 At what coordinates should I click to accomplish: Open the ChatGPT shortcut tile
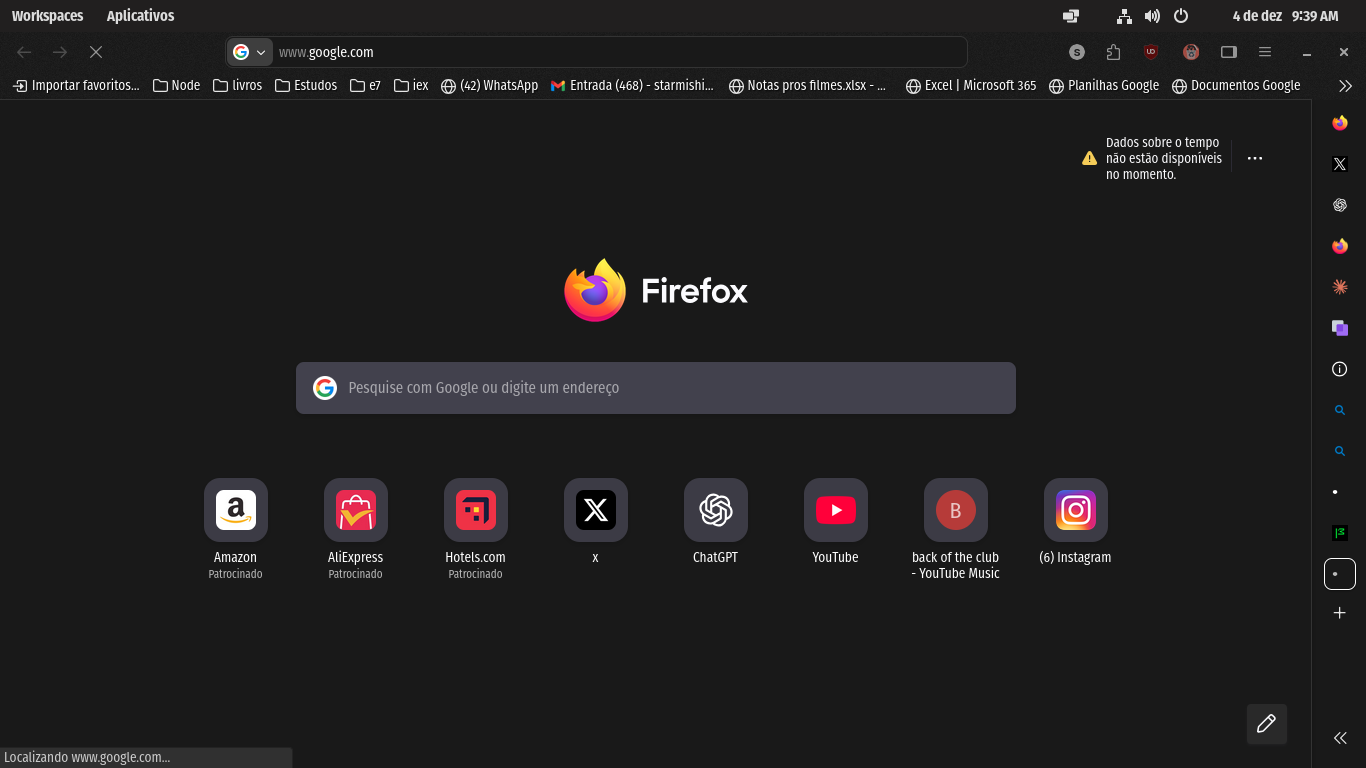[x=716, y=510]
